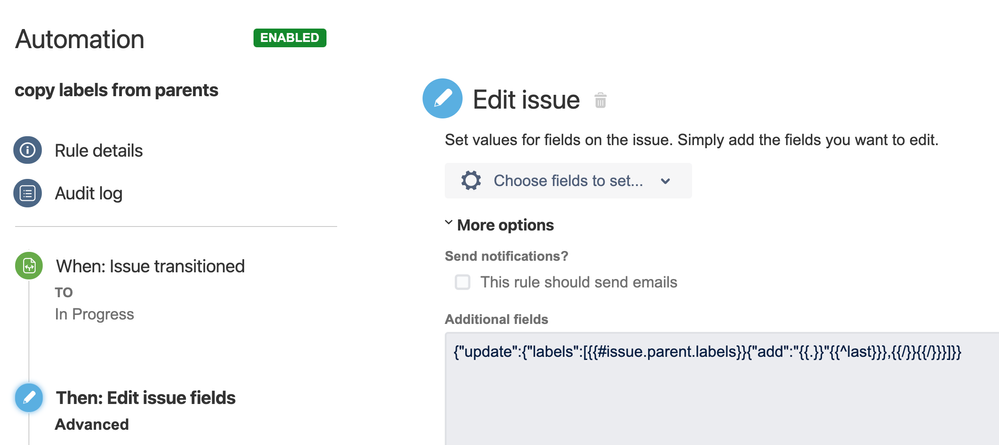Select the Then: Edit issue fields step
The height and width of the screenshot is (445, 999).
(x=146, y=398)
